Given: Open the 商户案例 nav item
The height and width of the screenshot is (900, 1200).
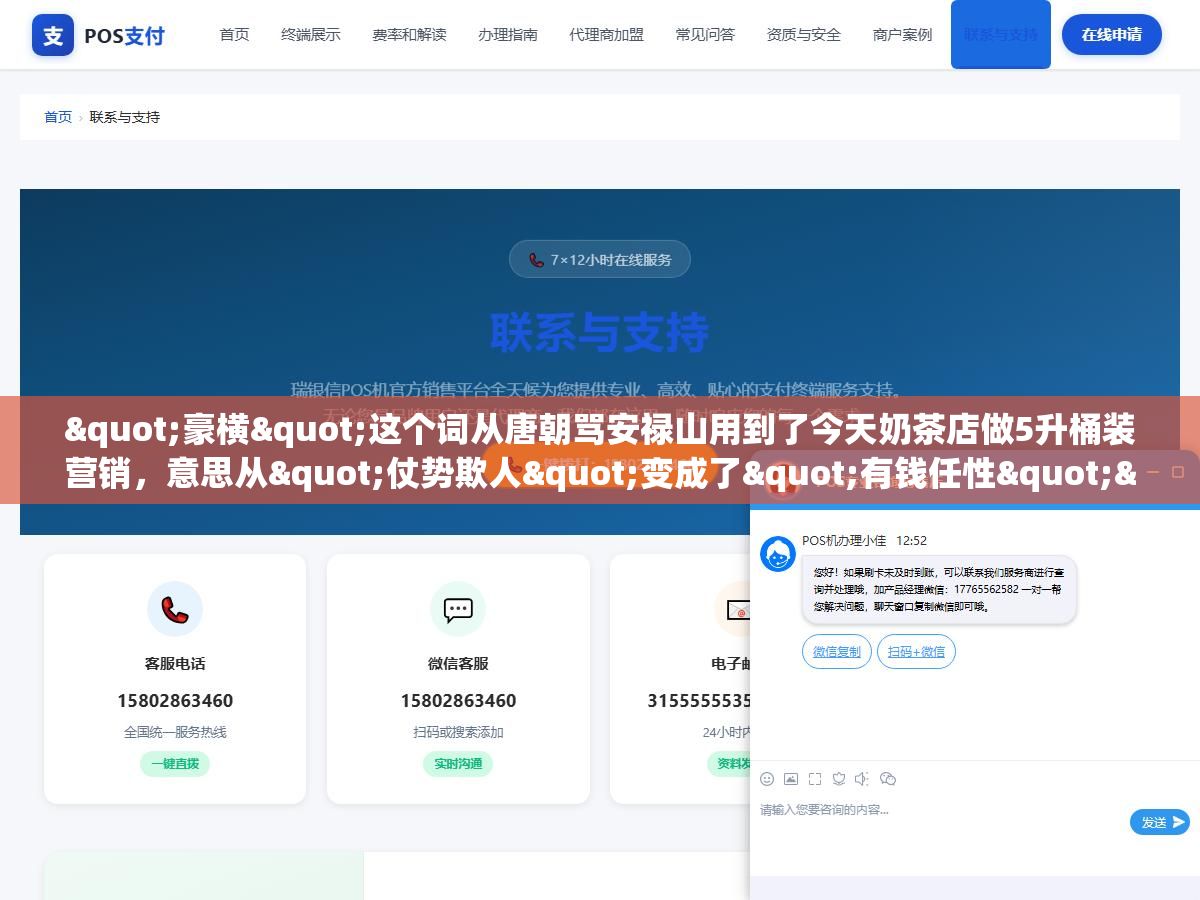Looking at the screenshot, I should click(x=902, y=35).
